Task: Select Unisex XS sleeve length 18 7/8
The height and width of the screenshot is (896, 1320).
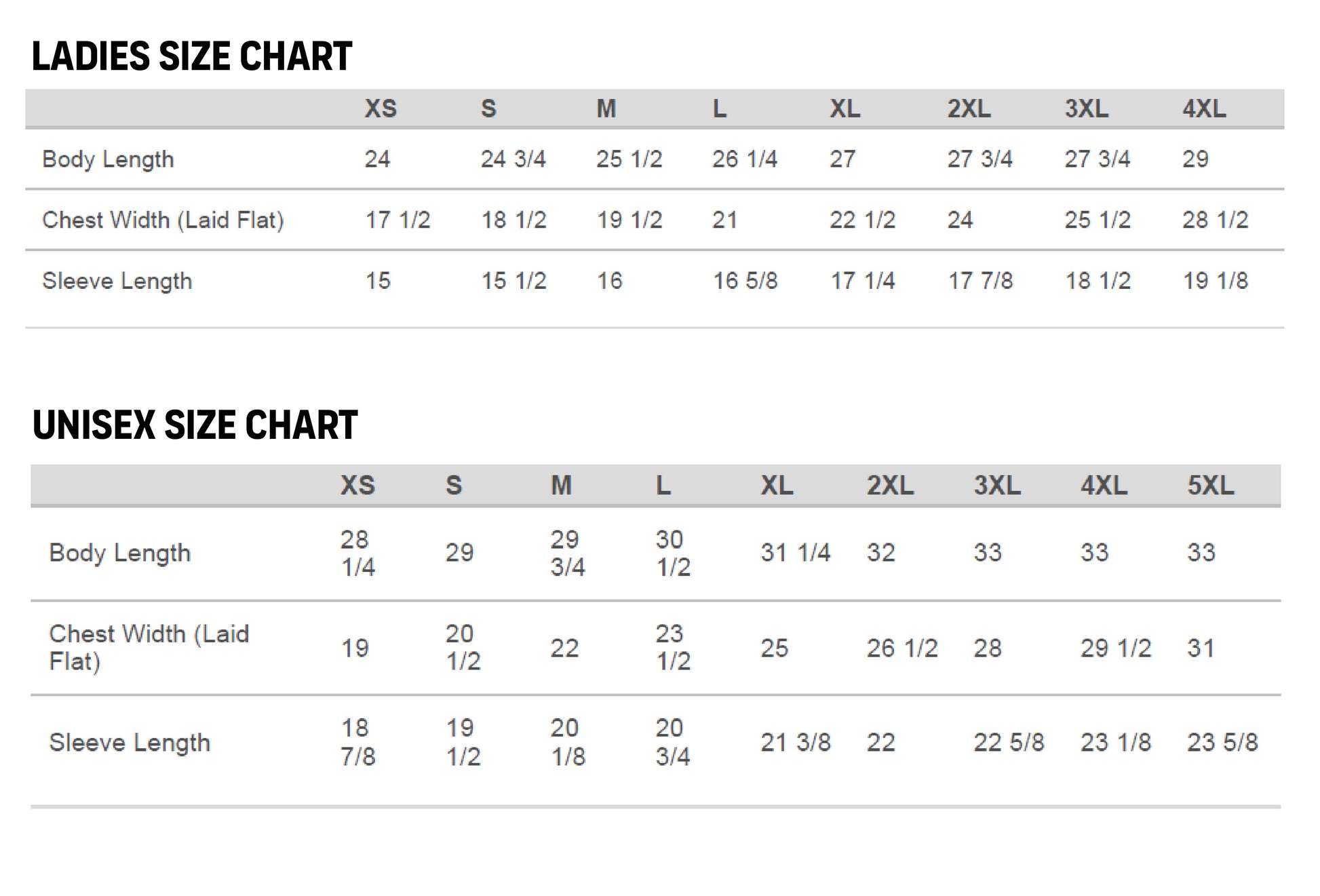Action: [357, 743]
